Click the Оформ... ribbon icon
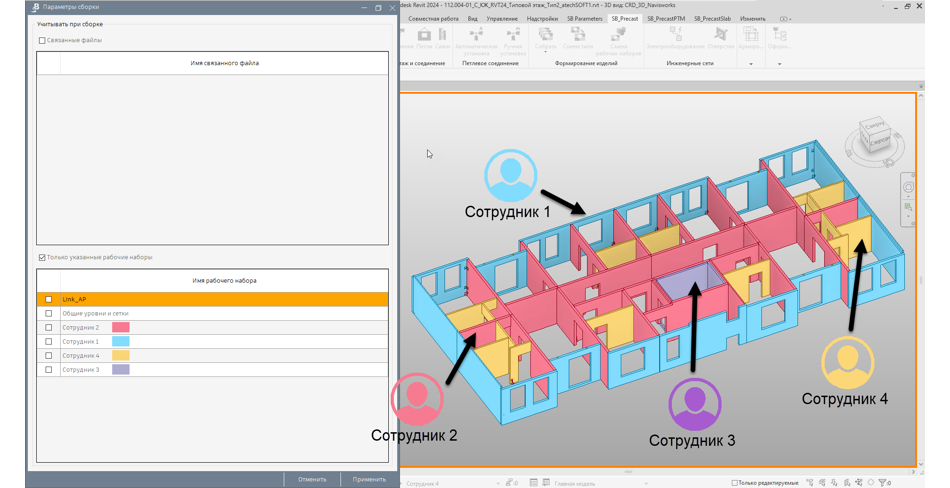The width and height of the screenshot is (950, 488). [x=780, y=35]
